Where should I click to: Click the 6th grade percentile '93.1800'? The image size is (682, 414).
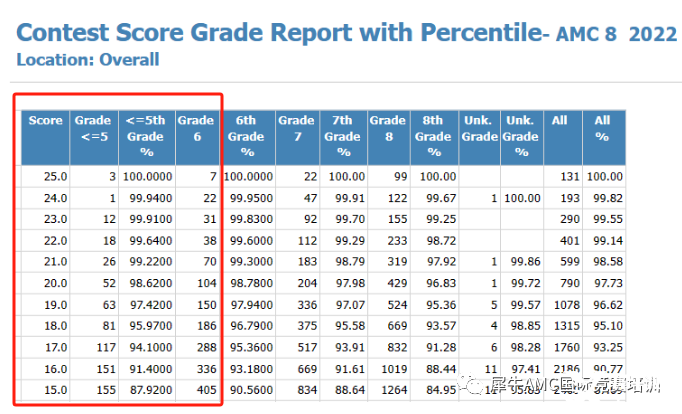pyautogui.click(x=251, y=370)
